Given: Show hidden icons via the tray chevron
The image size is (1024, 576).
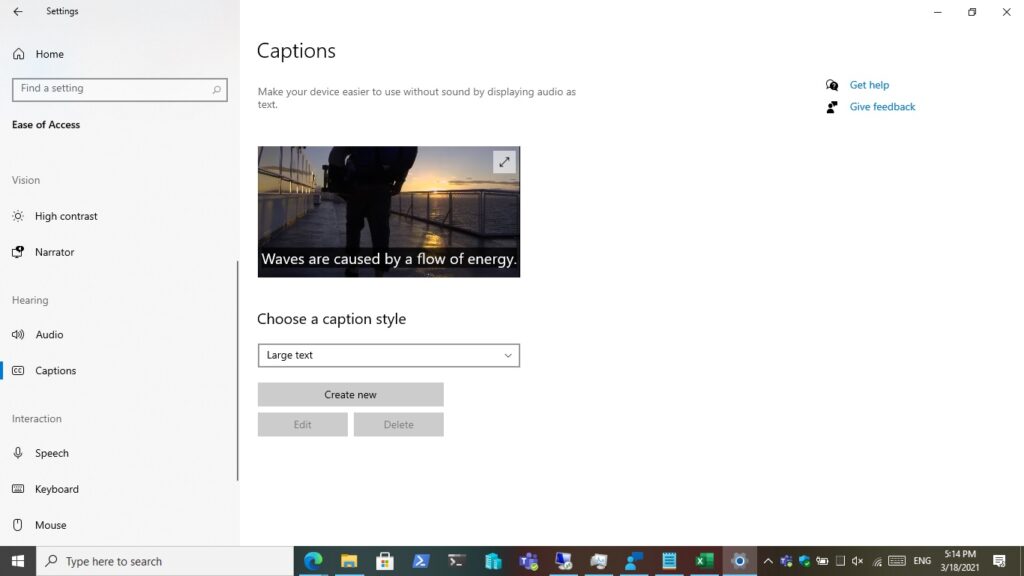Looking at the screenshot, I should pos(768,561).
